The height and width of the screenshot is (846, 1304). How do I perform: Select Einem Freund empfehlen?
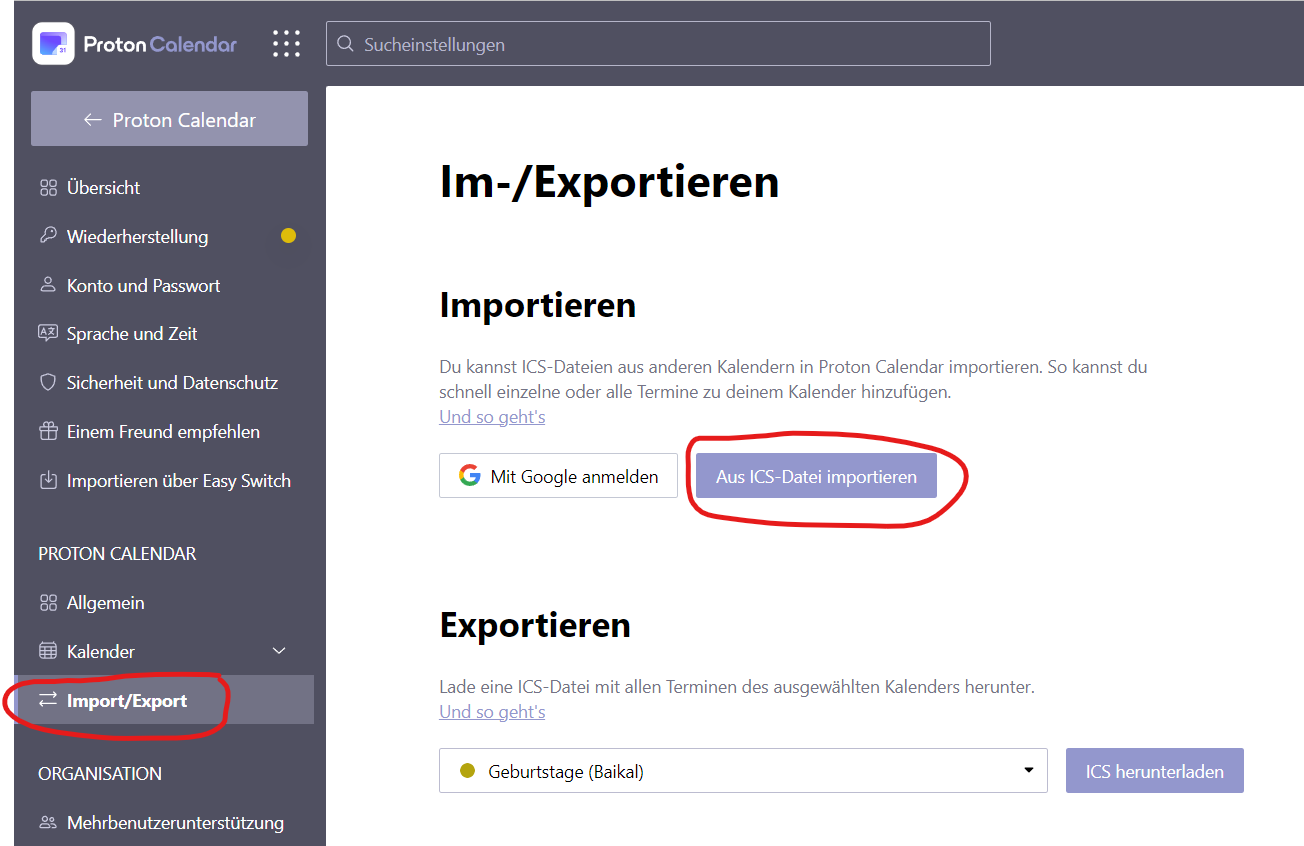click(165, 431)
